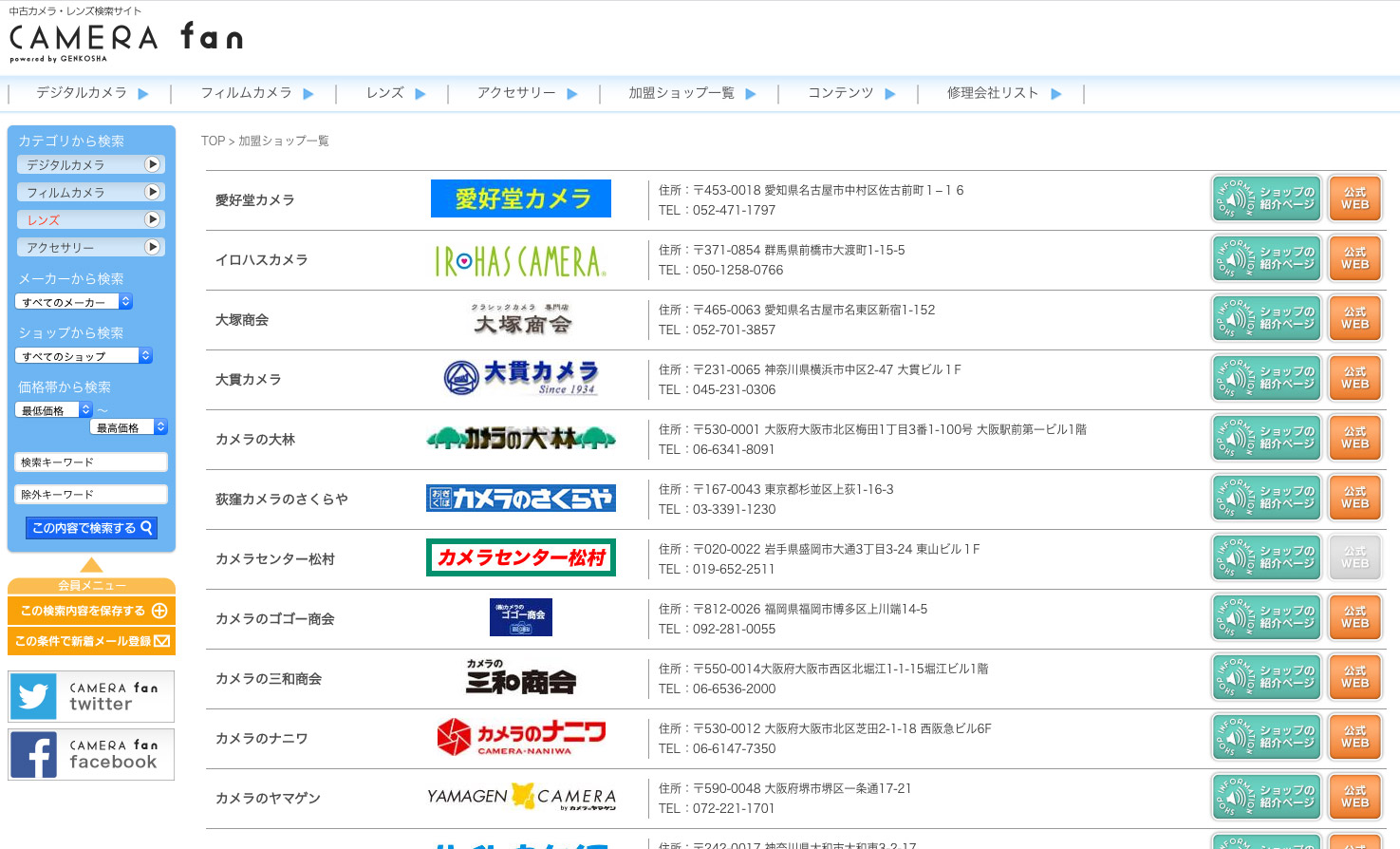
Task: Click the 大塚商会 logo image
Action: coord(521,320)
